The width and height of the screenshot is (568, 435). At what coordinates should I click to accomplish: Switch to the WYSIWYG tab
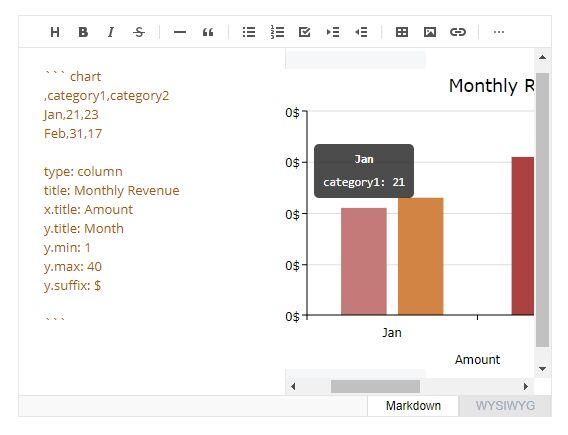point(505,406)
